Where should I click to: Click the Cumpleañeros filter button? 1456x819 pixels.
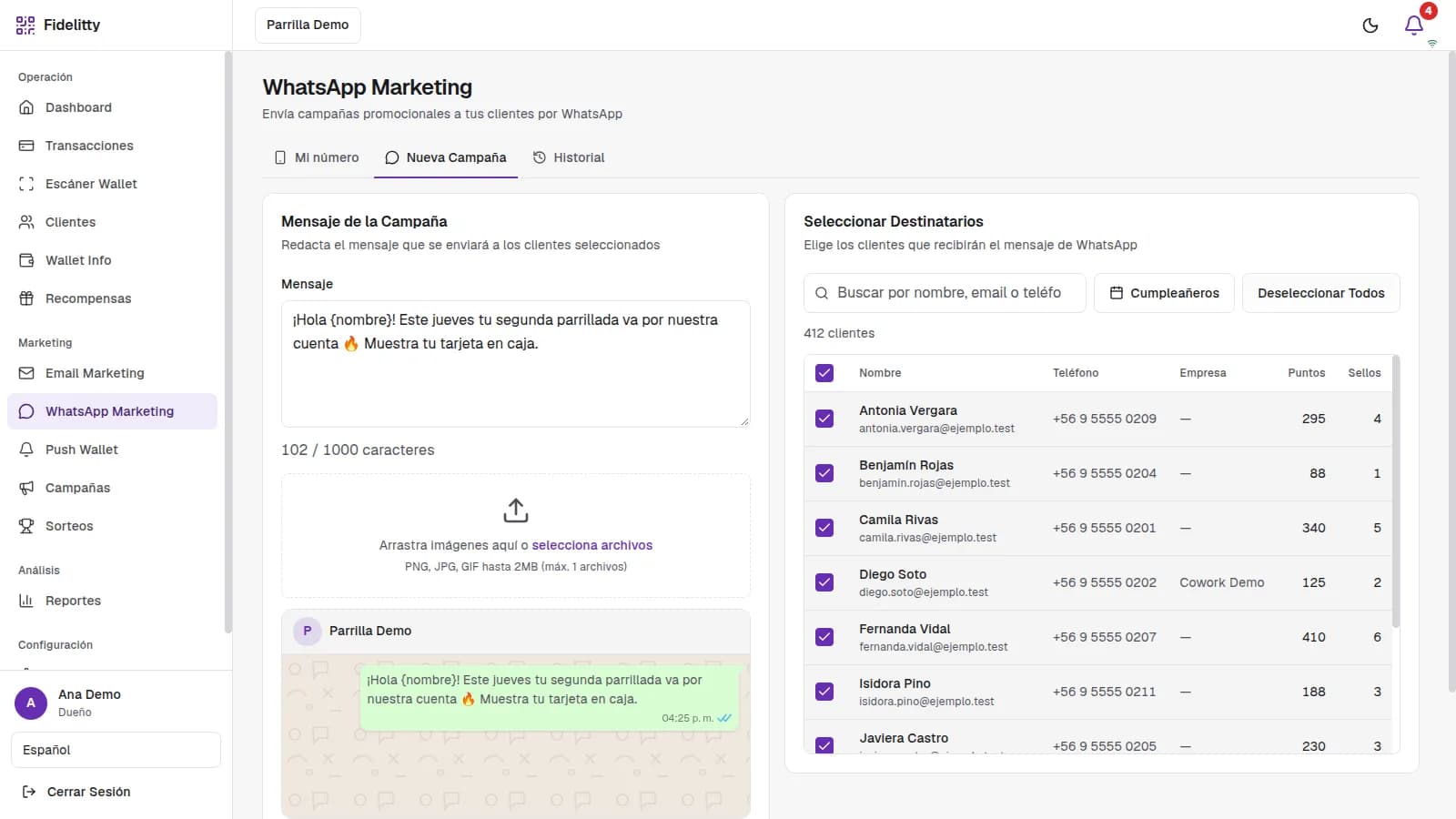click(x=1164, y=293)
